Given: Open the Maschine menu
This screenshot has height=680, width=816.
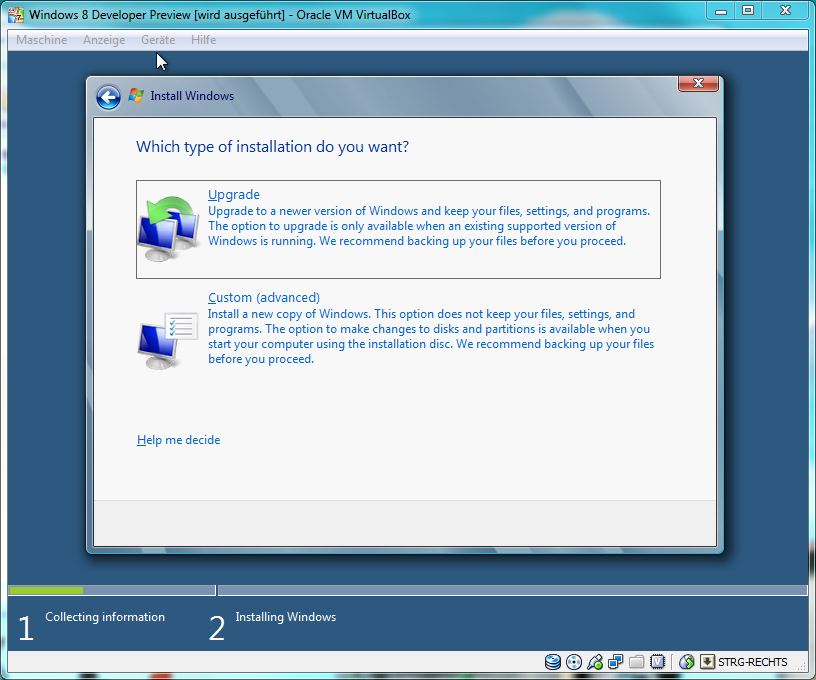Looking at the screenshot, I should 42,40.
